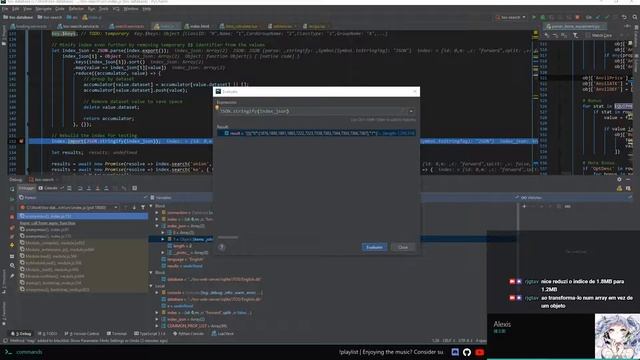The width and height of the screenshot is (640, 360).
Task: Click the red Stop button in the top toolbar
Action: pyautogui.click(x=577, y=17)
